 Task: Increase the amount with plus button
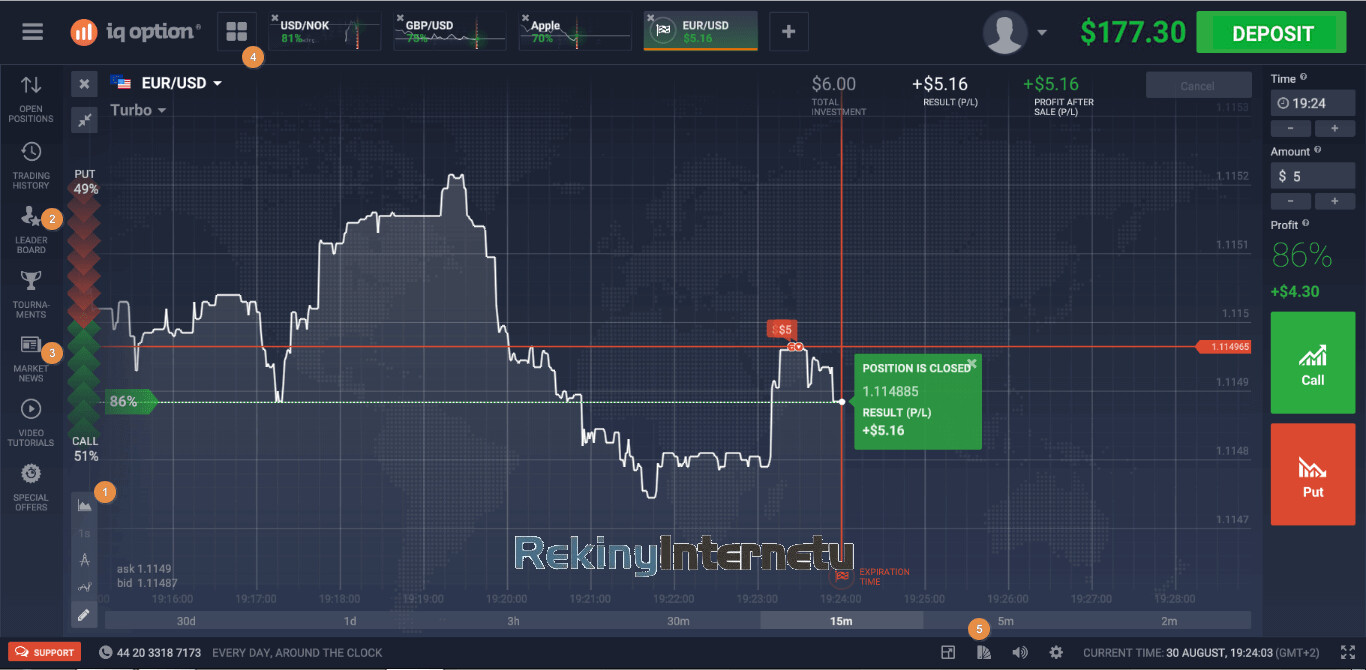click(1335, 202)
